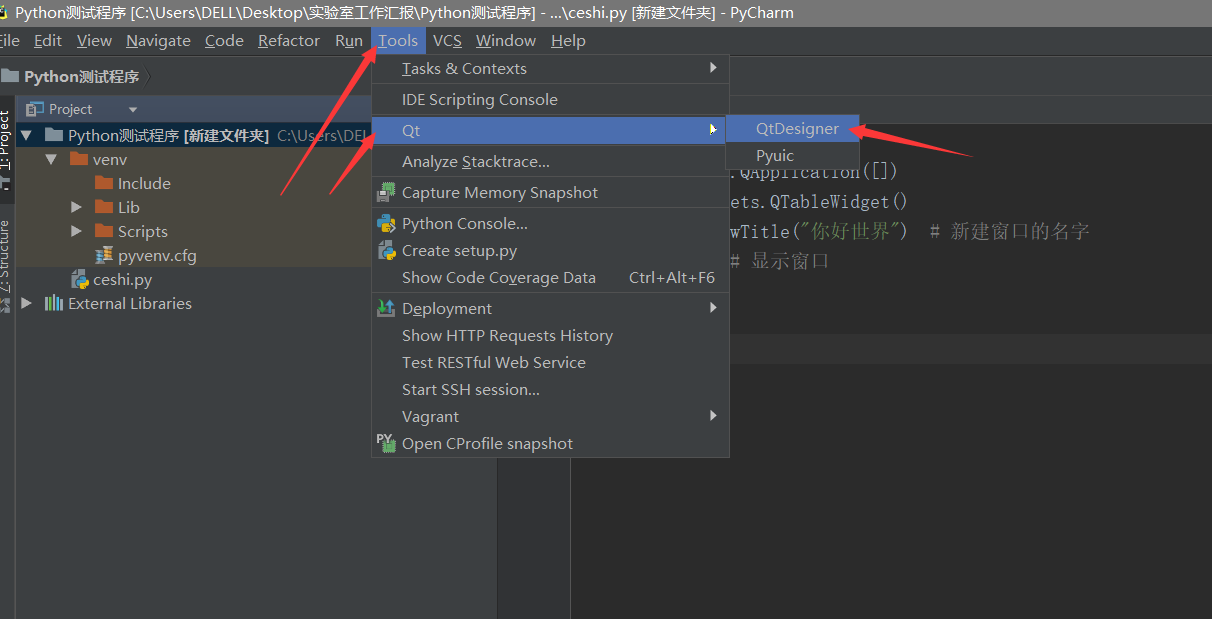Screen dimensions: 1212x619
Task: Choose Analyze Stacktrace...
Action: tap(550, 162)
